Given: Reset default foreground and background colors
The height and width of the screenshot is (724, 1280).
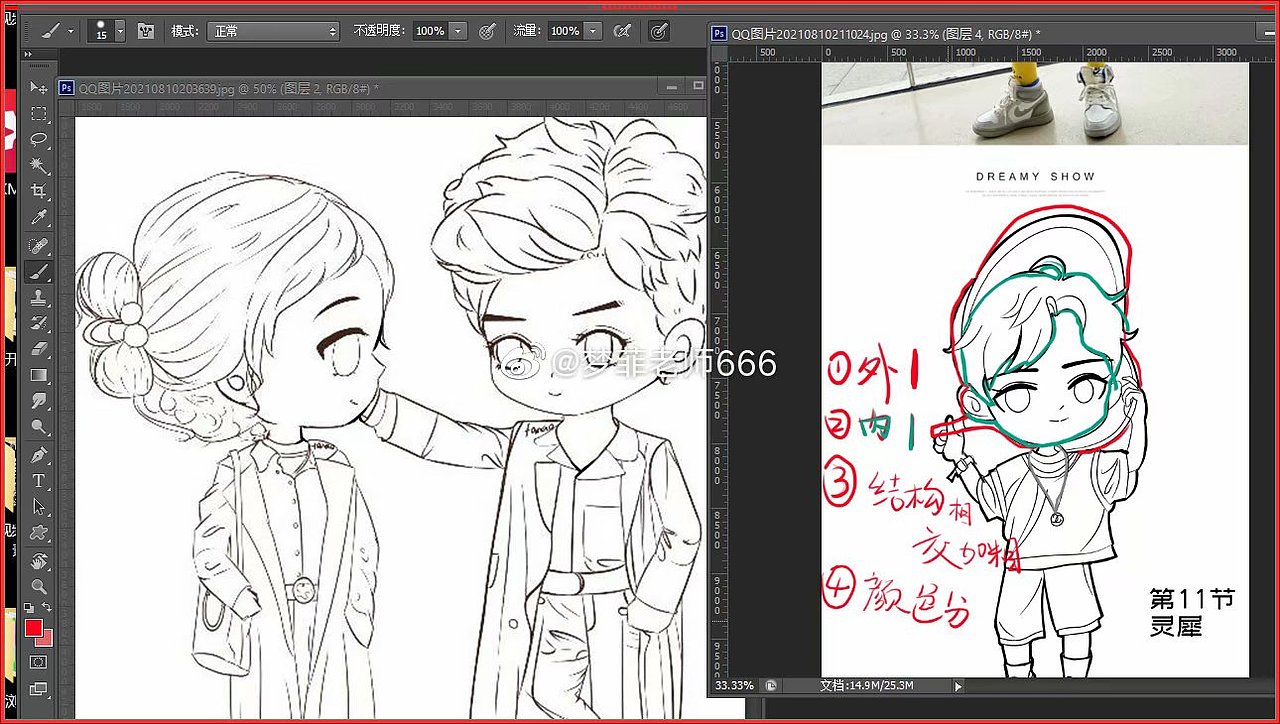Looking at the screenshot, I should tap(29, 608).
